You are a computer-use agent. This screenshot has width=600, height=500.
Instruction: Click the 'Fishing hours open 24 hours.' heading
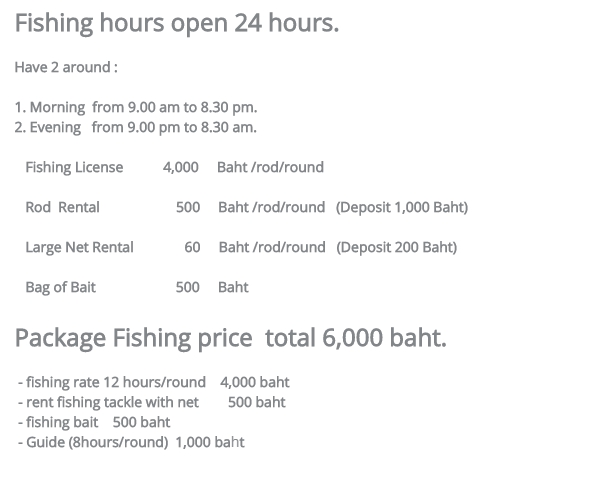pyautogui.click(x=177, y=23)
